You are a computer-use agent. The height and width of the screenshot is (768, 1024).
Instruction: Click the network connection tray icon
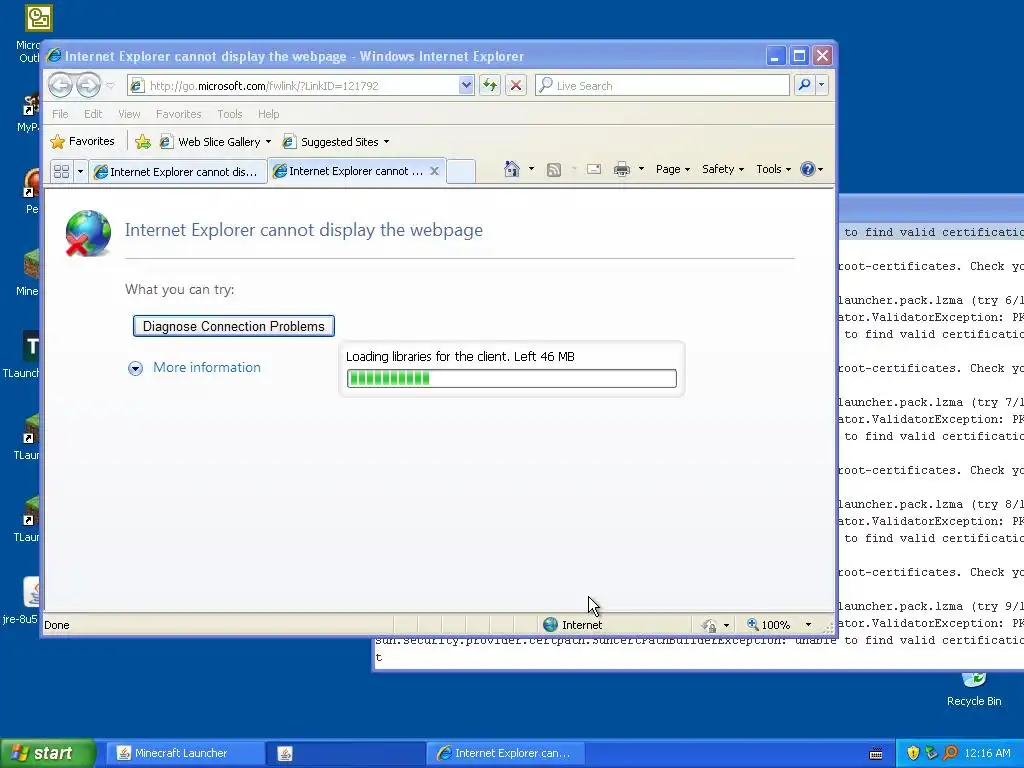click(931, 753)
